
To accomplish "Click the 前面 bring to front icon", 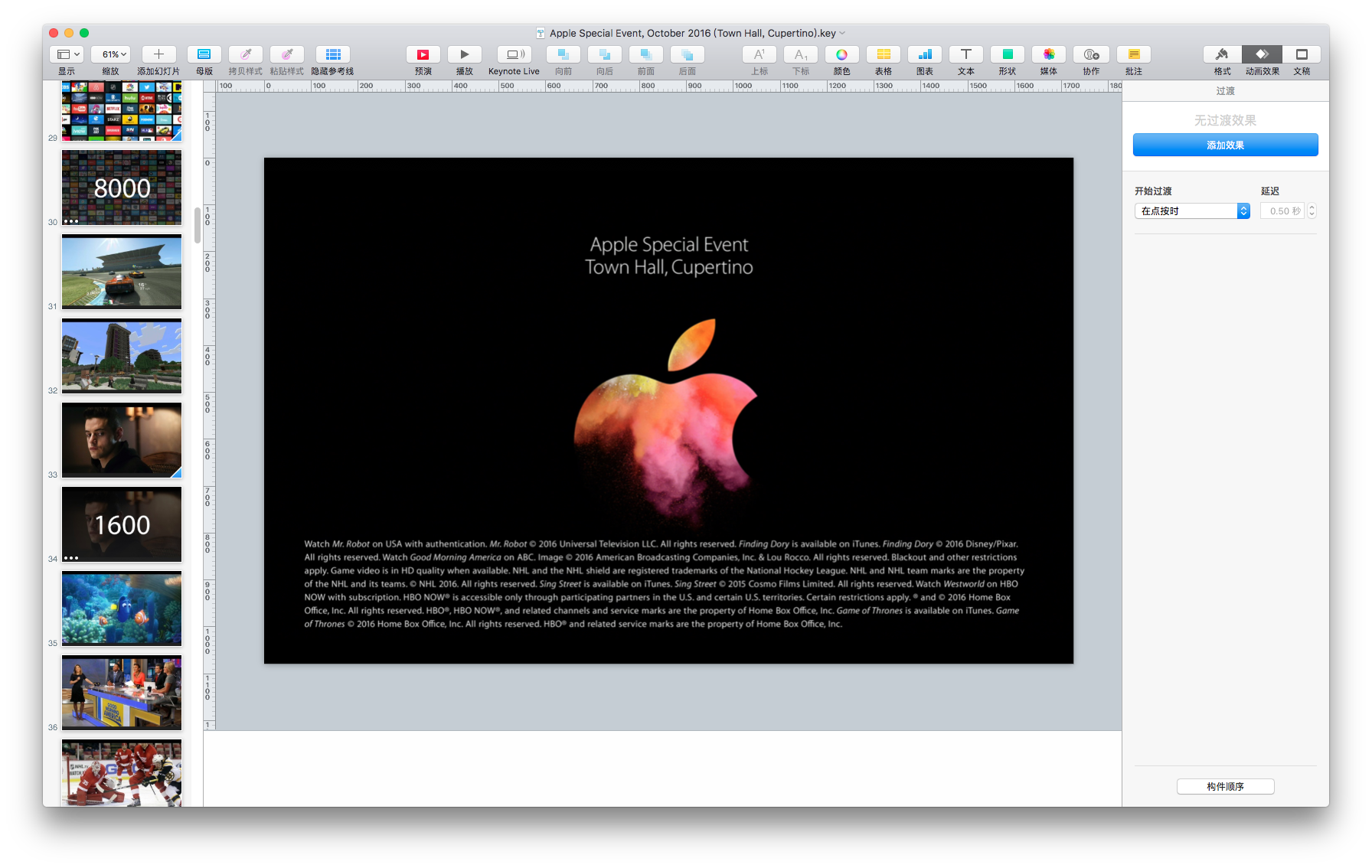I will [x=646, y=54].
